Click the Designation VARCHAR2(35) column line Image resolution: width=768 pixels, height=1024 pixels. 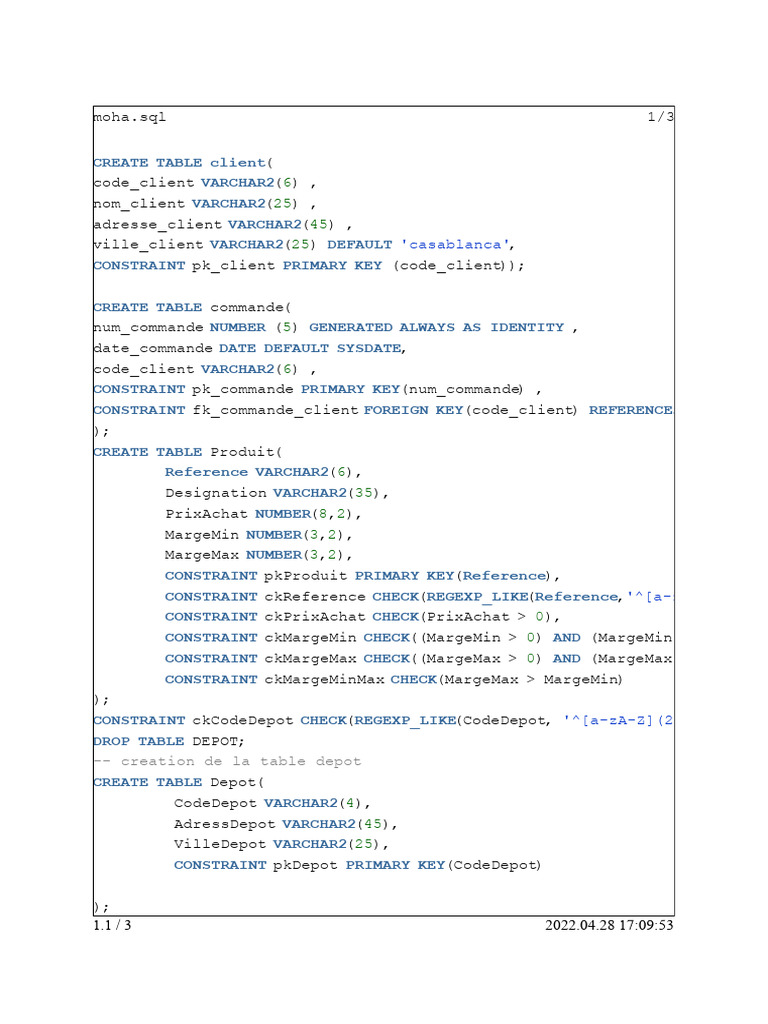[276, 493]
